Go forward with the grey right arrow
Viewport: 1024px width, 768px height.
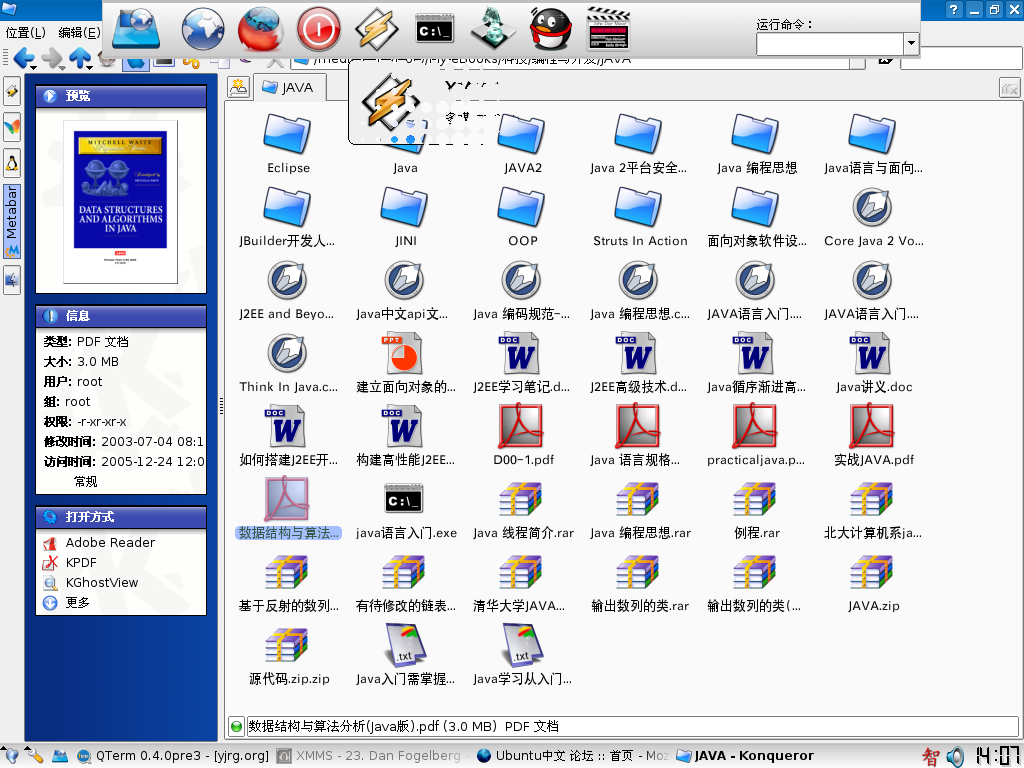point(50,58)
